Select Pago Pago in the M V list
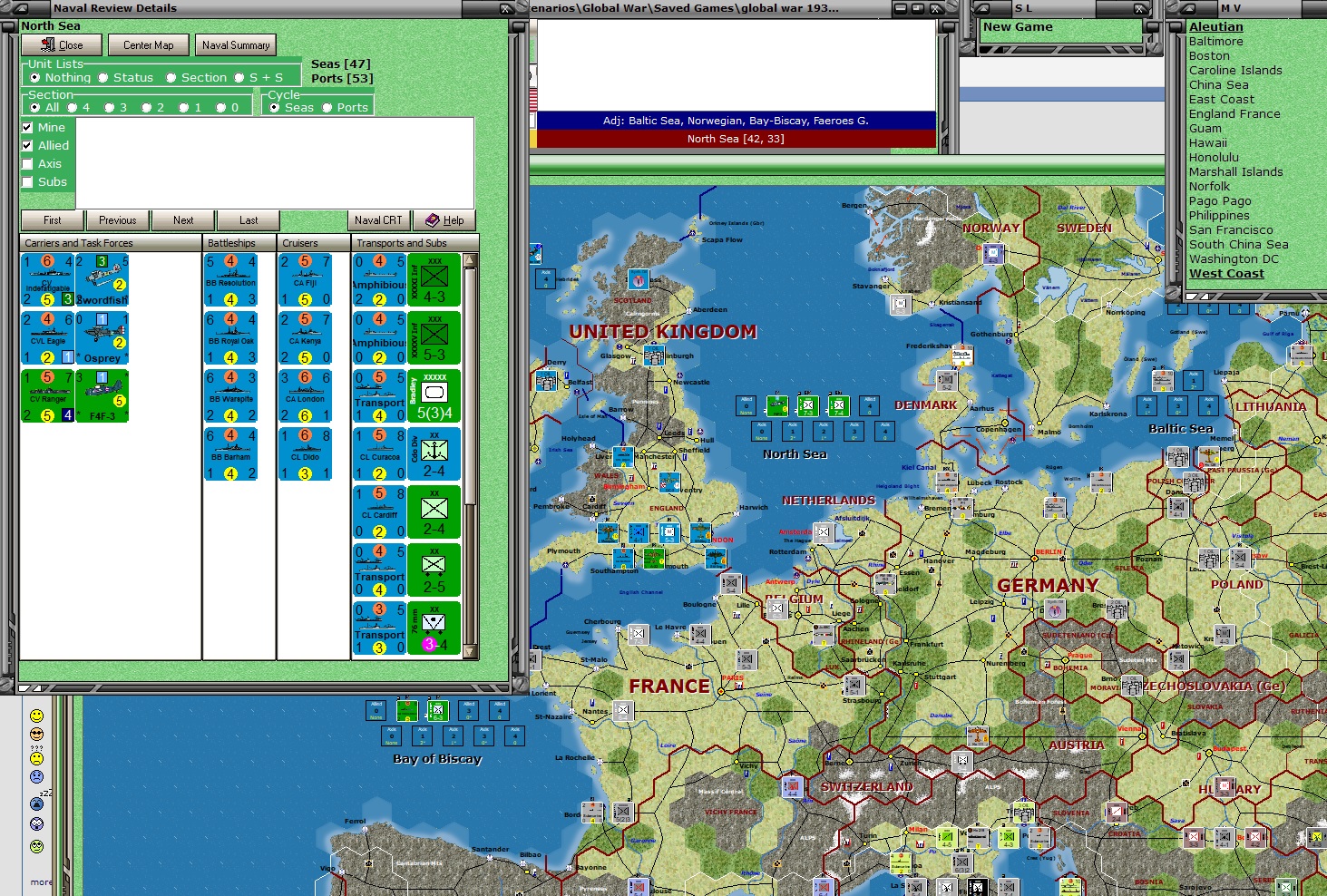This screenshot has height=896, width=1327. click(x=1220, y=201)
